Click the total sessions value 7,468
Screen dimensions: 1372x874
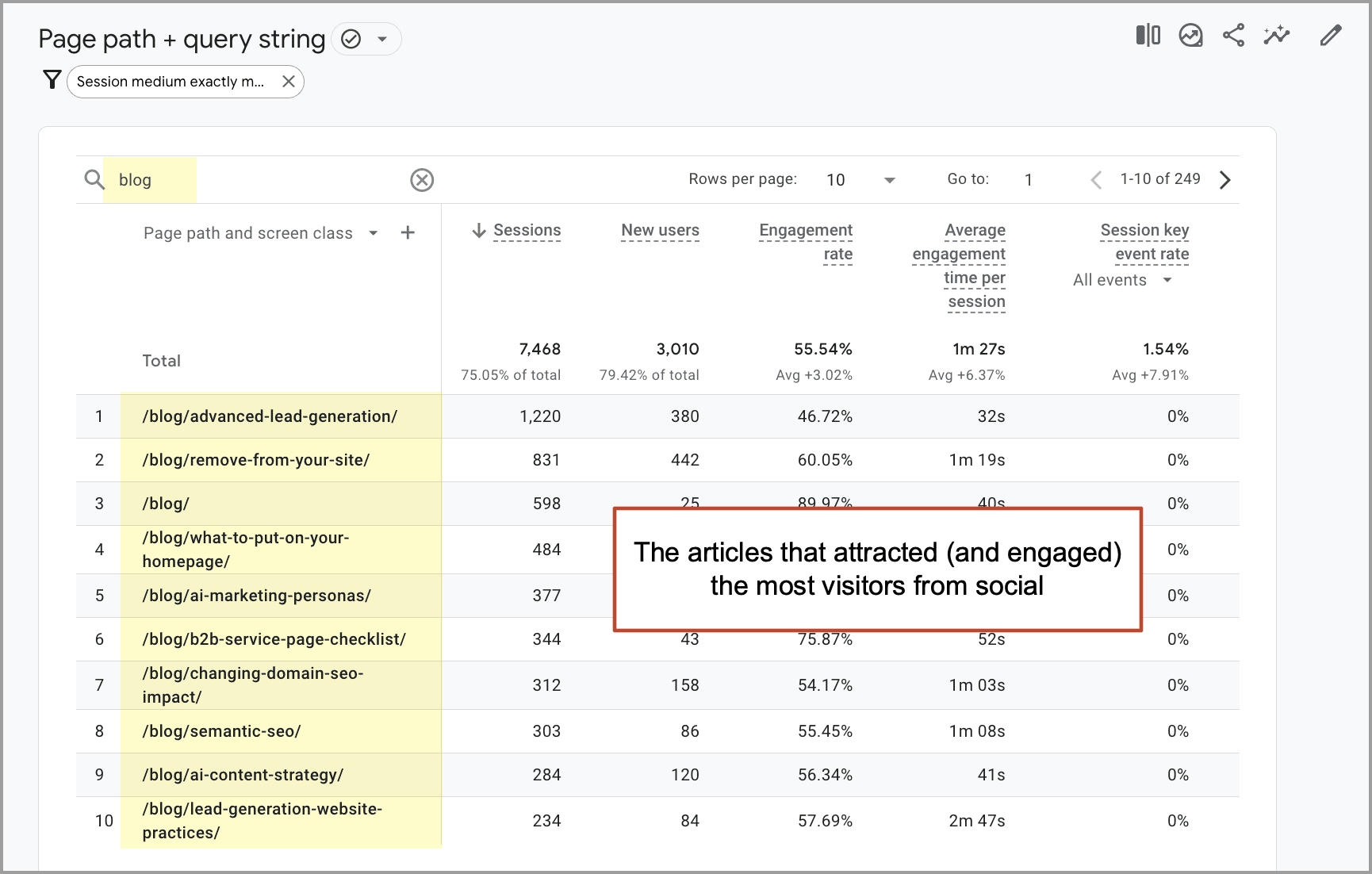point(539,349)
